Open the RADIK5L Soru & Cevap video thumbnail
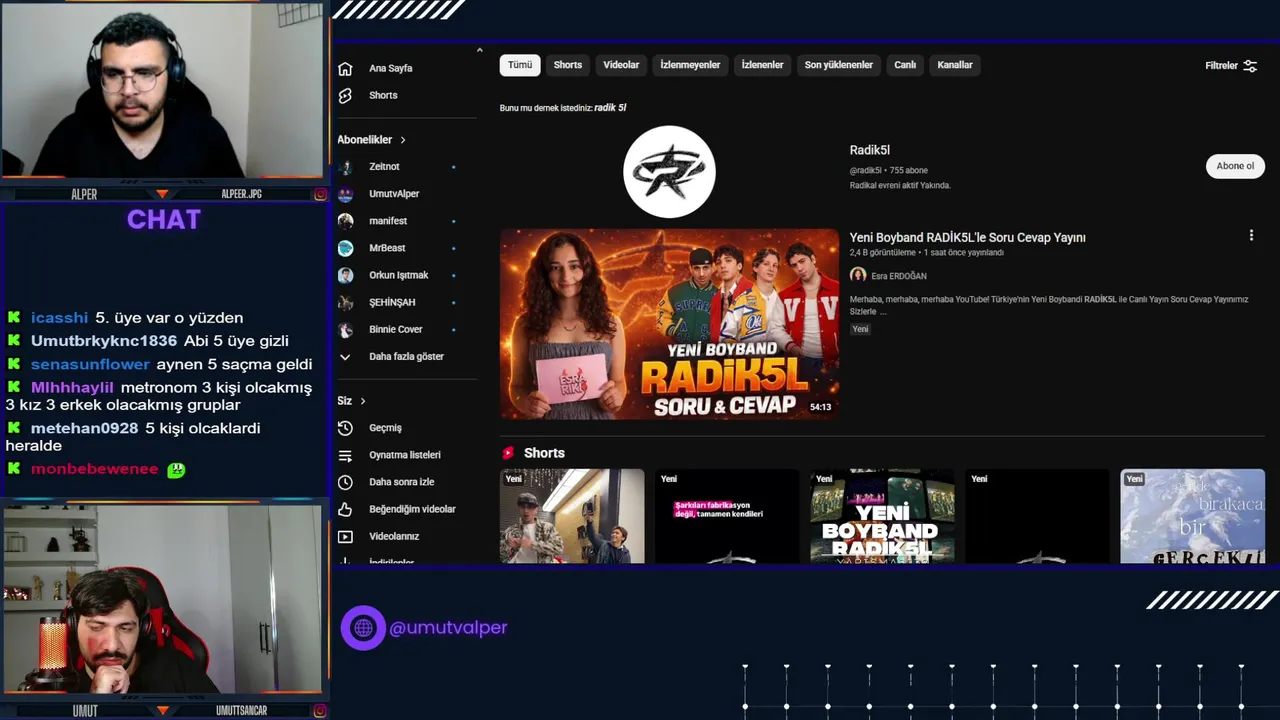Screen dimensions: 1280x720 (669, 324)
